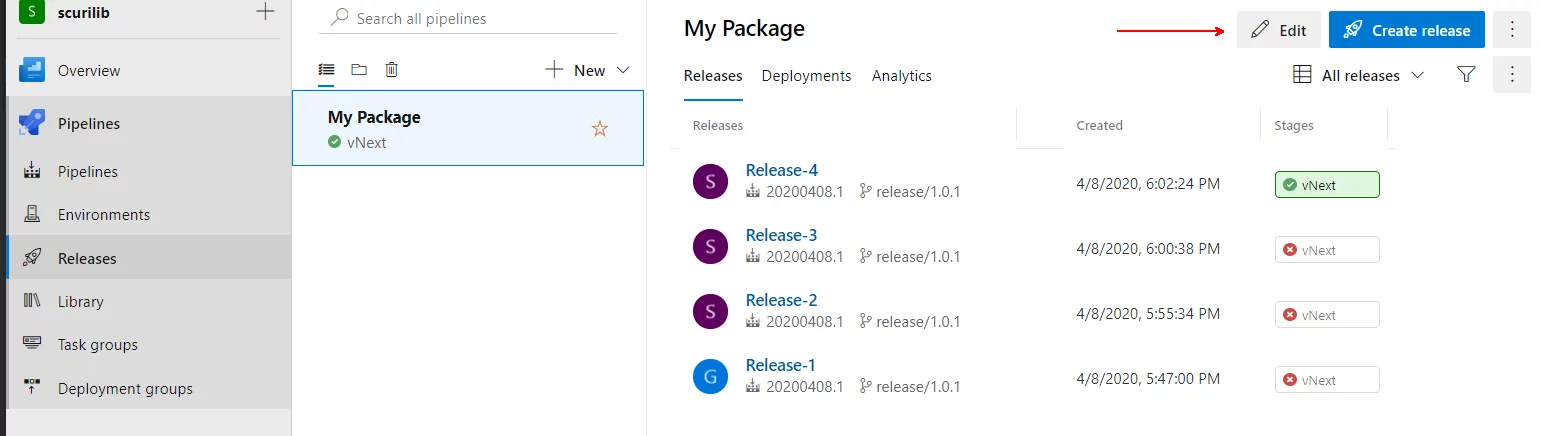1541x436 pixels.
Task: Switch to the Deployments tab
Action: tap(807, 76)
